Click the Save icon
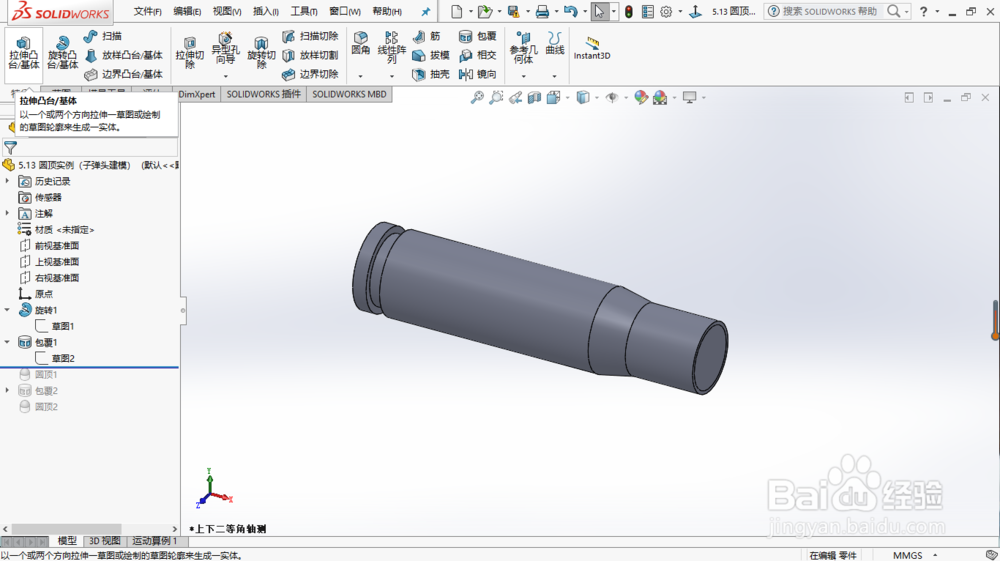Image resolution: width=1000 pixels, height=561 pixels. [513, 11]
